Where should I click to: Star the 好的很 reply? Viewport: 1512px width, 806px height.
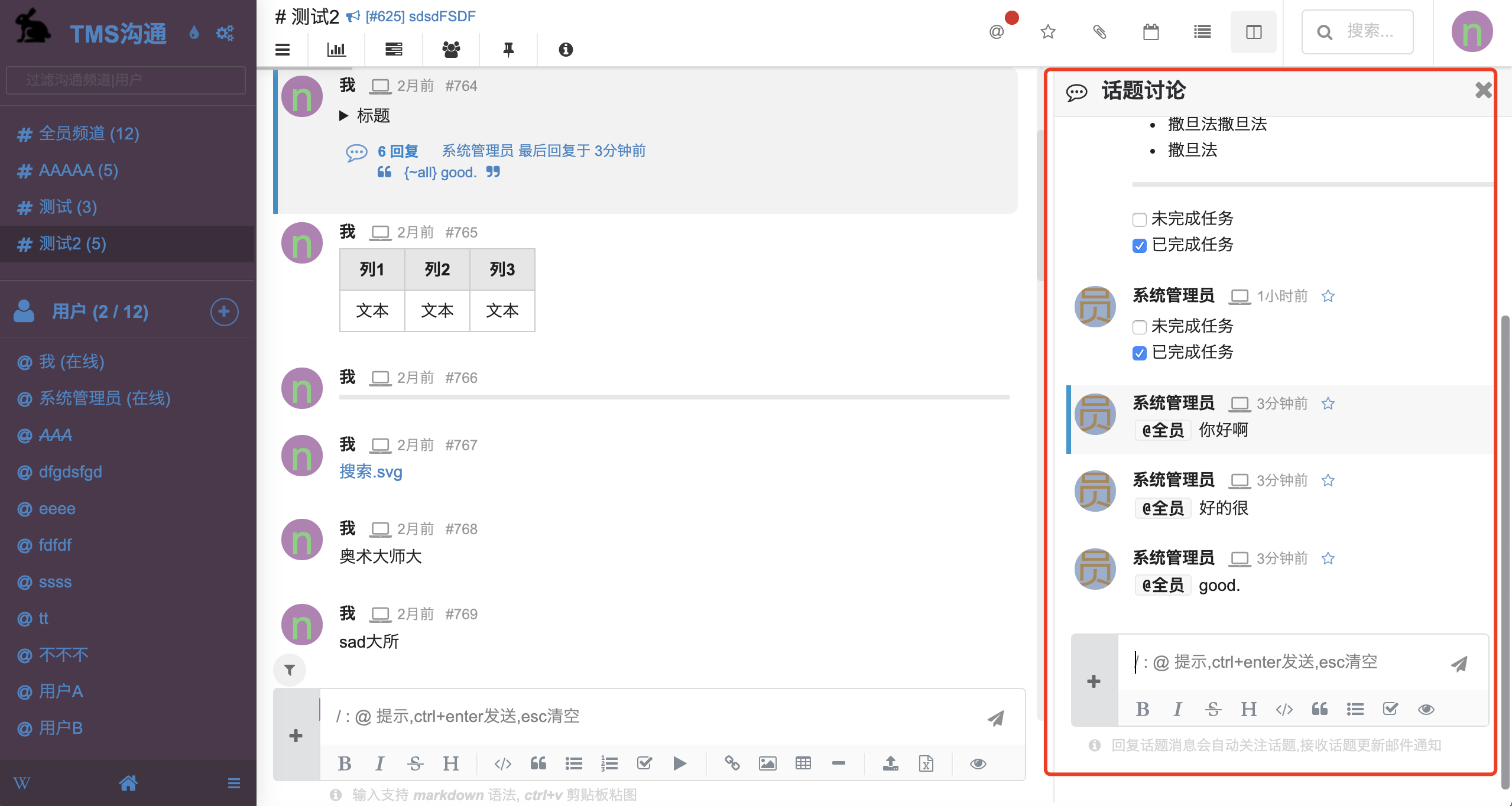click(1328, 480)
